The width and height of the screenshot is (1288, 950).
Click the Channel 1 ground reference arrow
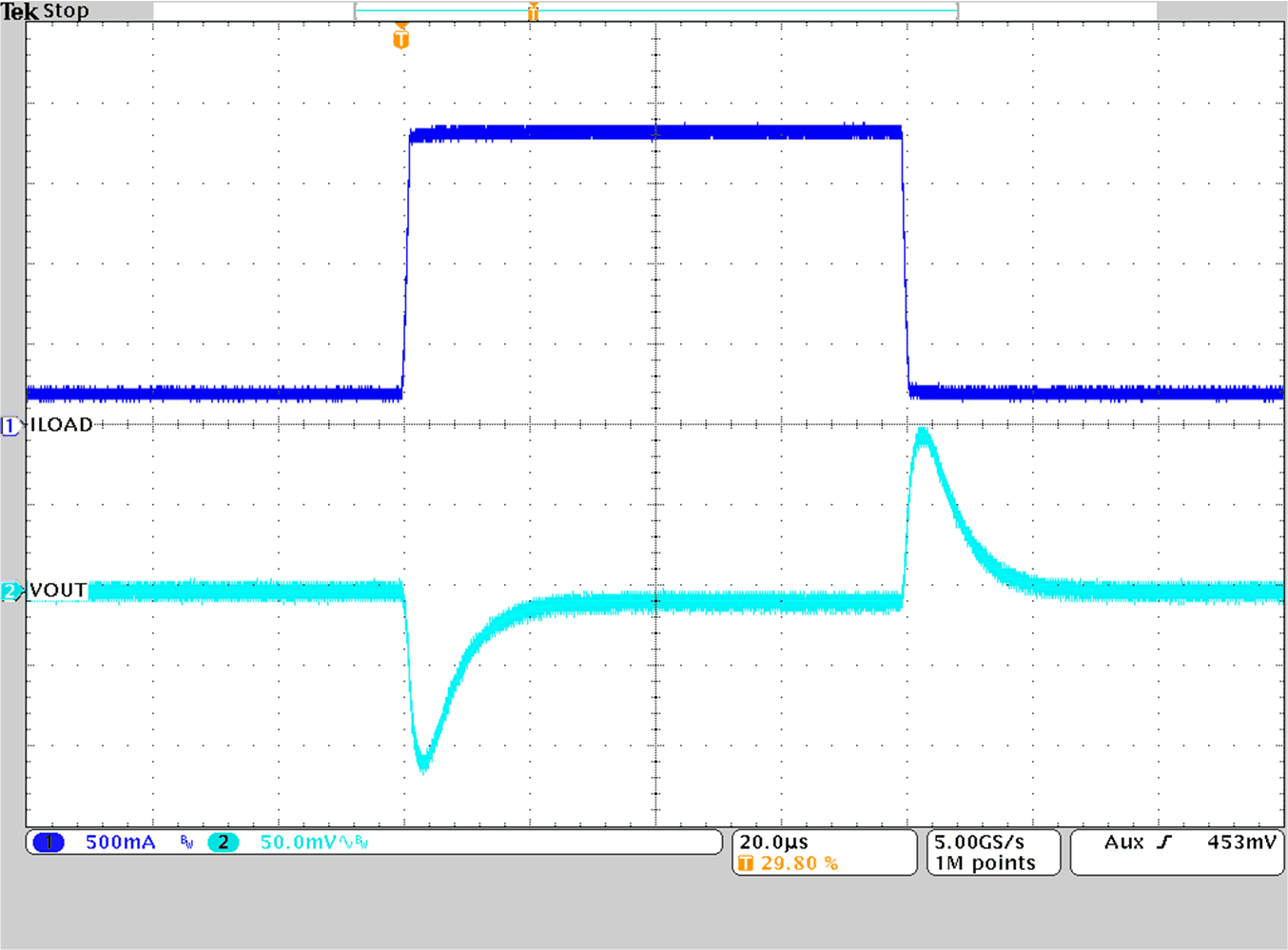point(10,425)
